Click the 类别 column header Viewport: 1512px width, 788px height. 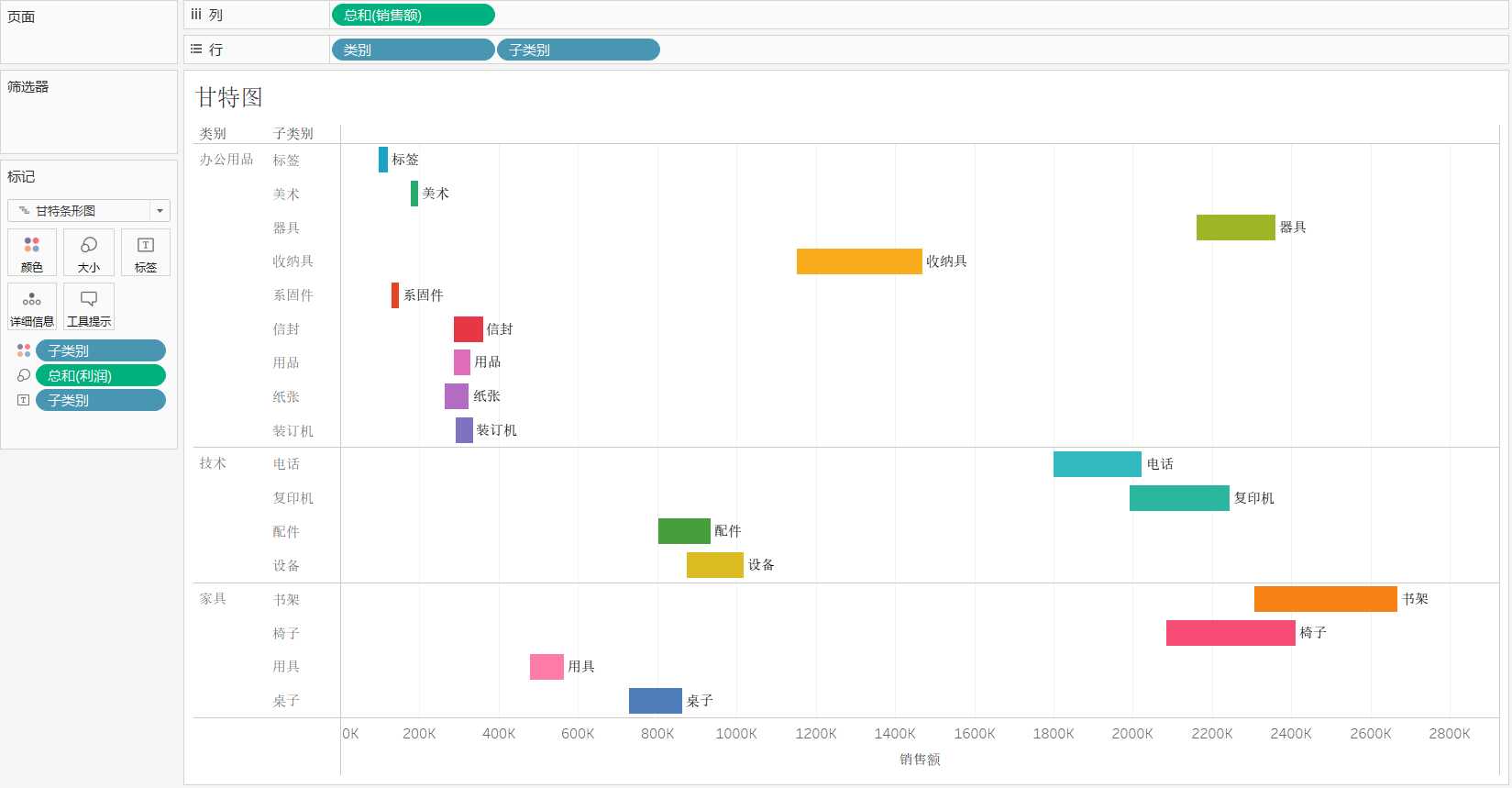213,134
